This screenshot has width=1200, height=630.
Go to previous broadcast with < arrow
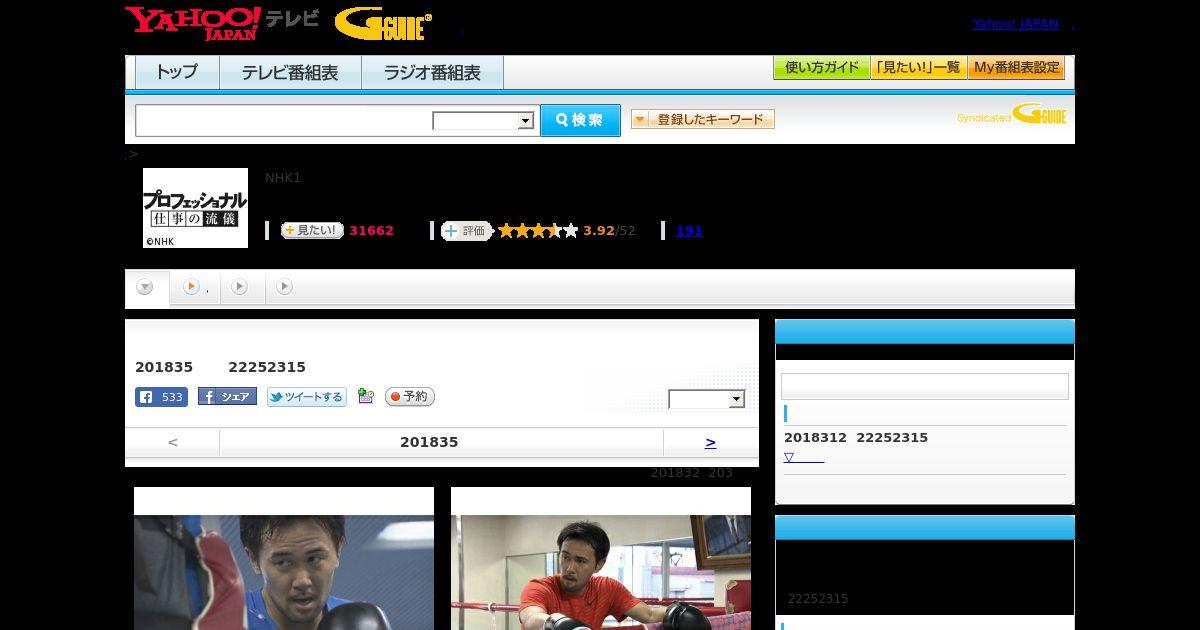point(173,442)
